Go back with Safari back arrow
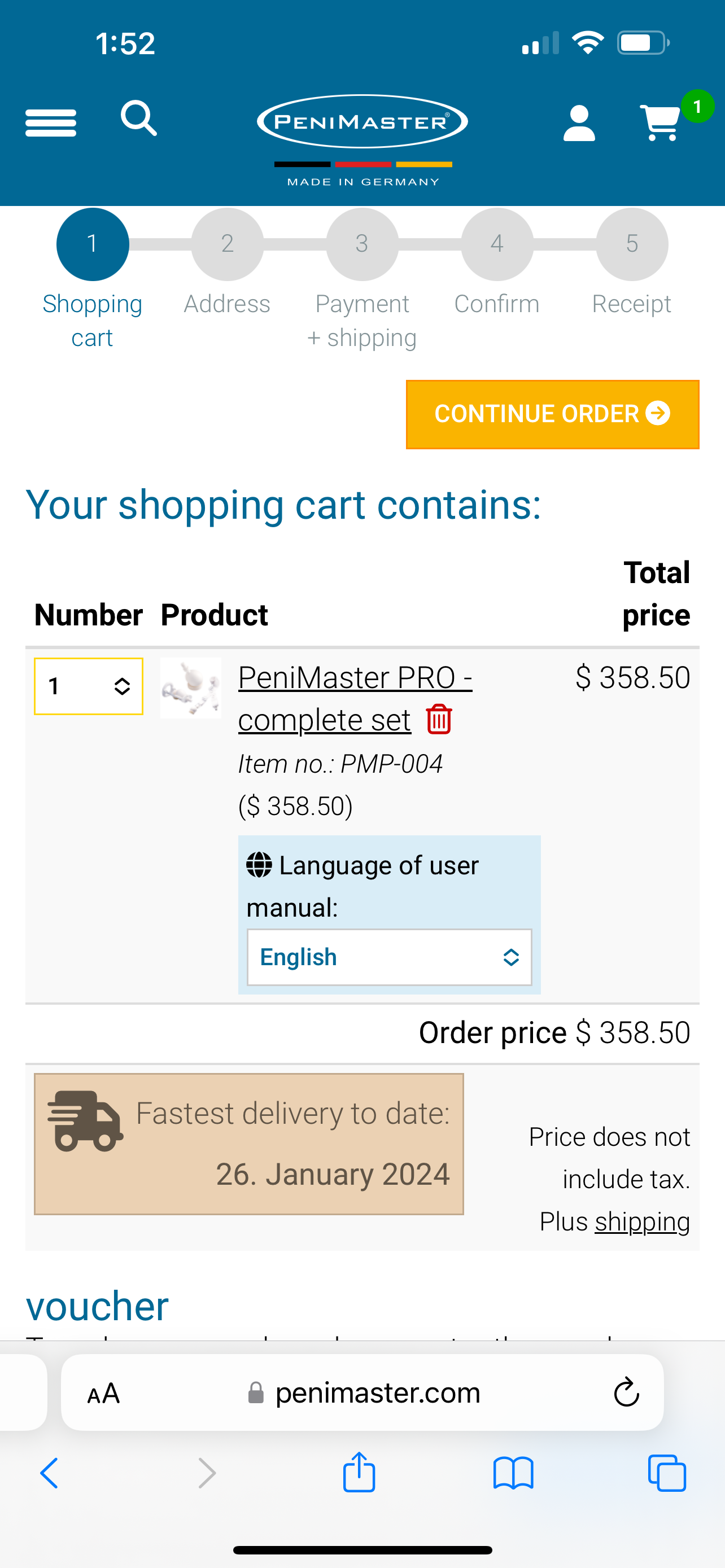 [50, 1473]
